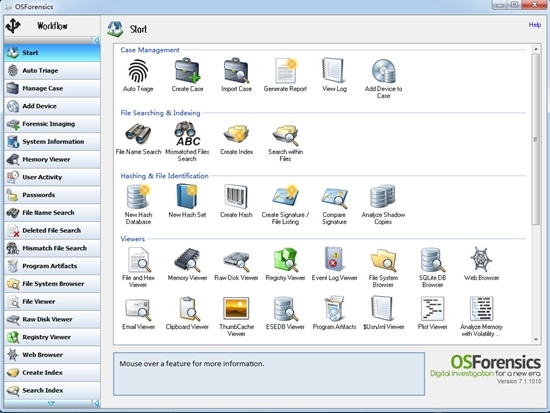
Task: Choose Mismatch File Search in sidebar
Action: [52, 248]
